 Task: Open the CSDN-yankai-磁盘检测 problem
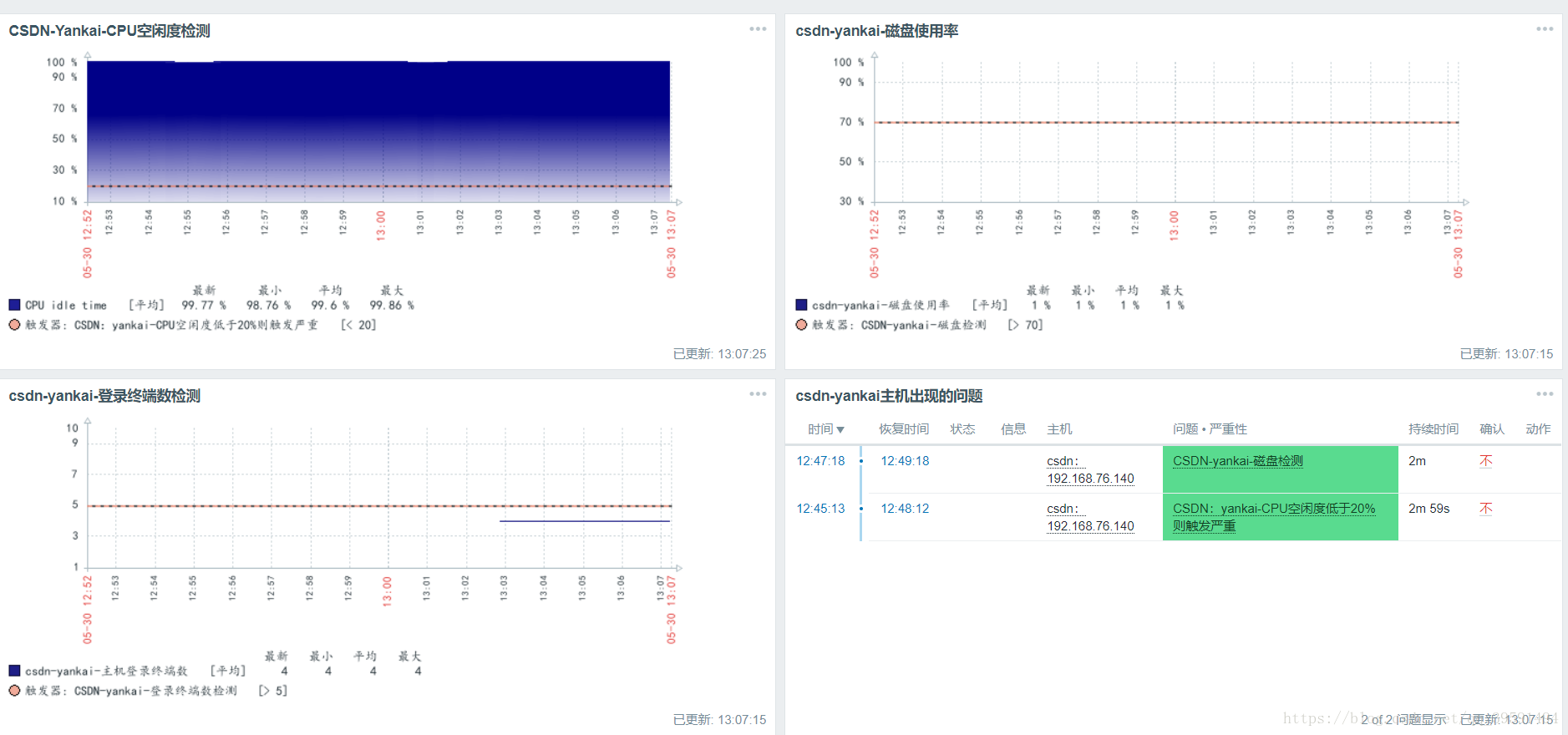(x=1238, y=461)
